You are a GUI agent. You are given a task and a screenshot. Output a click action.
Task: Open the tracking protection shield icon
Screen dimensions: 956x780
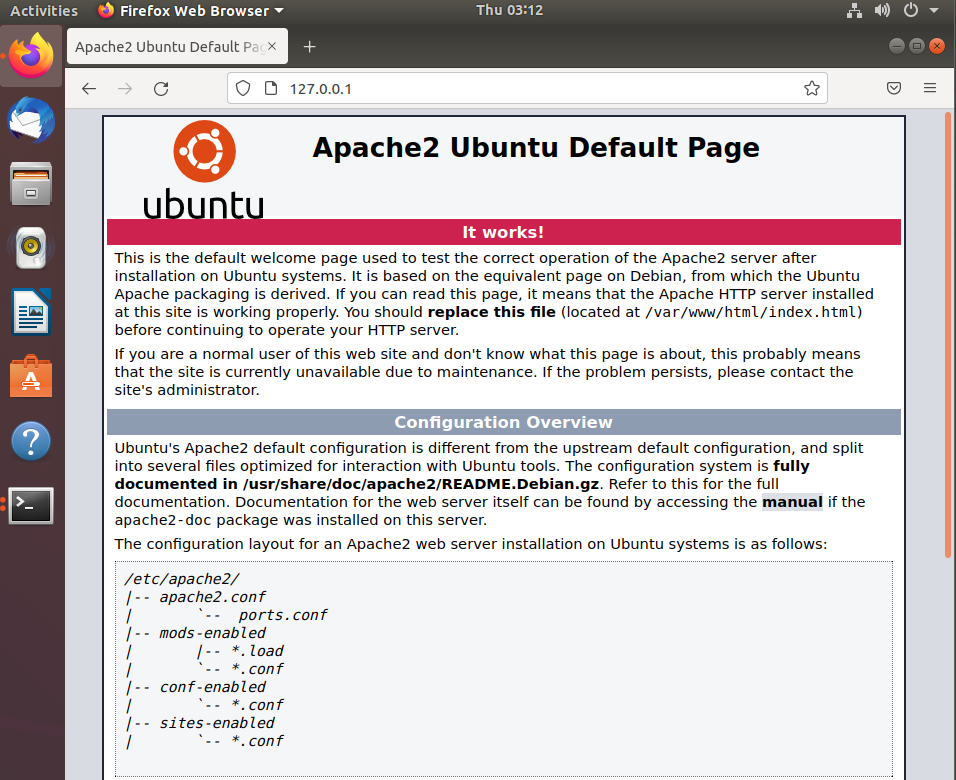(243, 88)
